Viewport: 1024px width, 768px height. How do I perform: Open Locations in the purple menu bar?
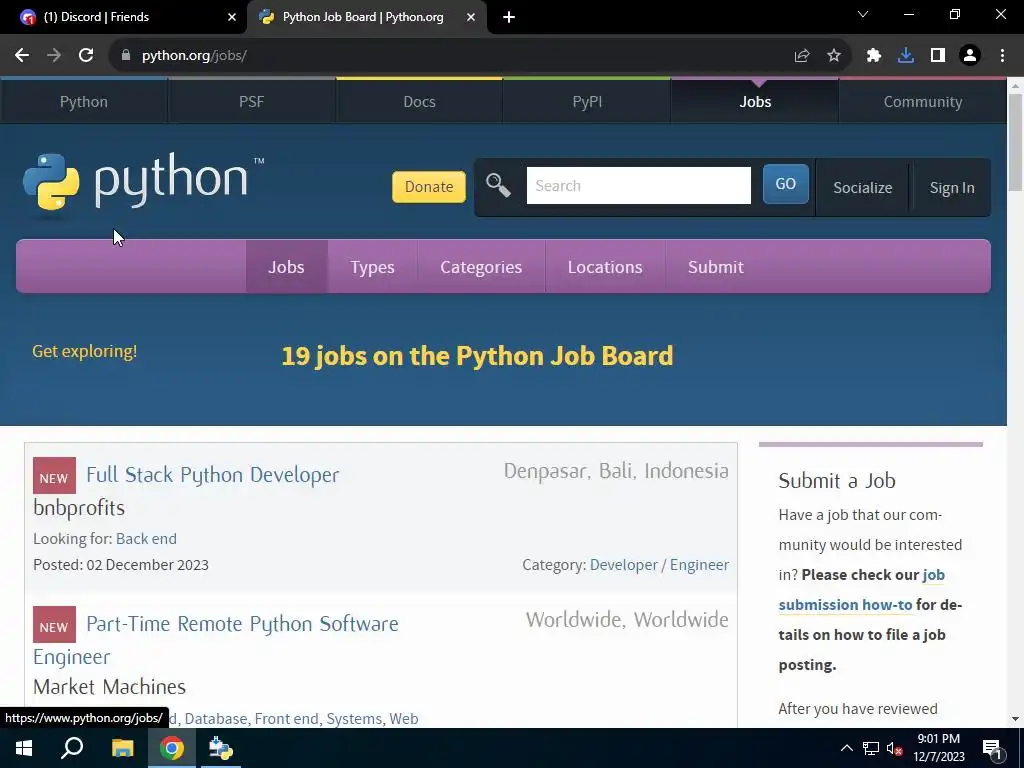605,266
